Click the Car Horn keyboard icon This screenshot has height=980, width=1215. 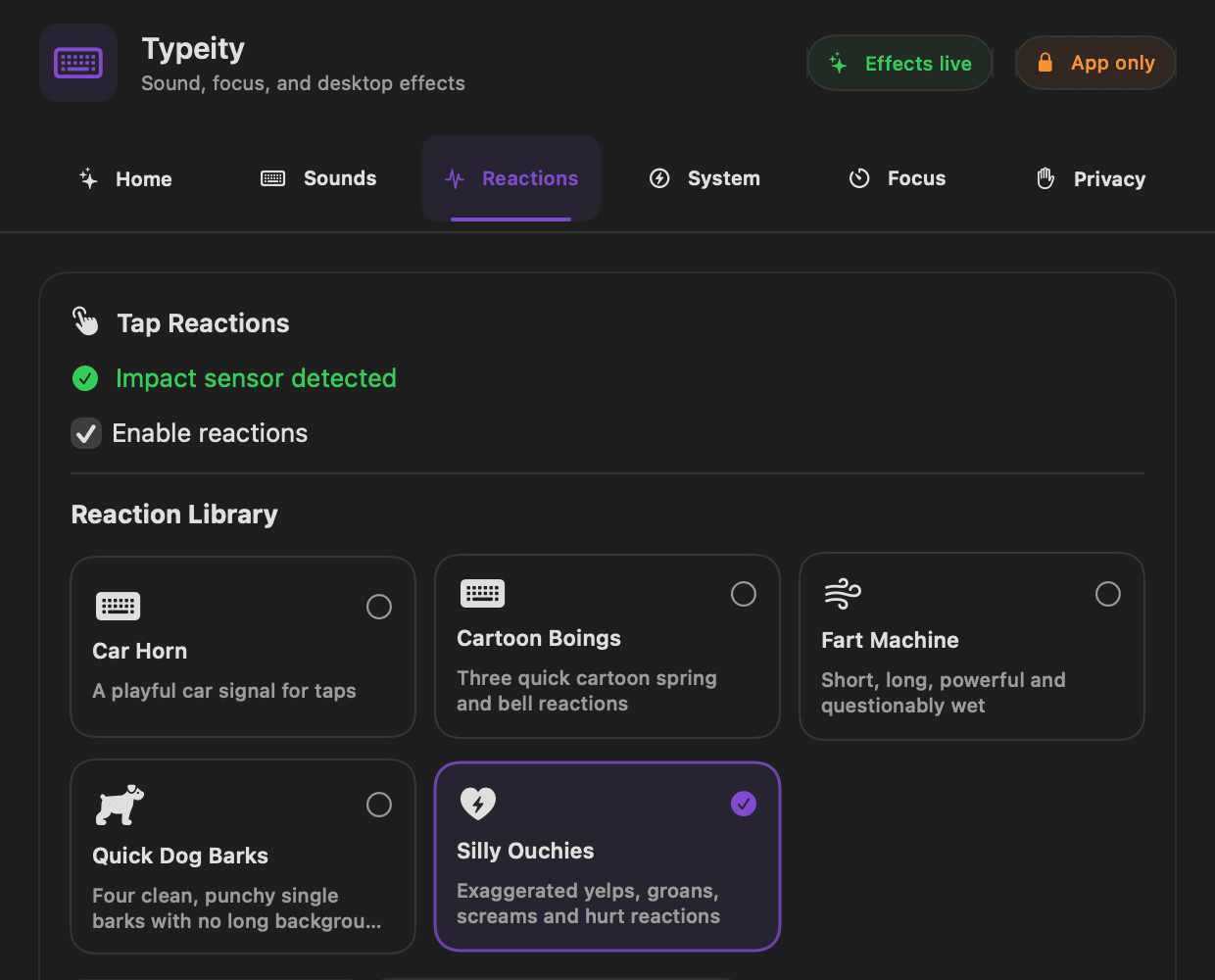point(118,606)
